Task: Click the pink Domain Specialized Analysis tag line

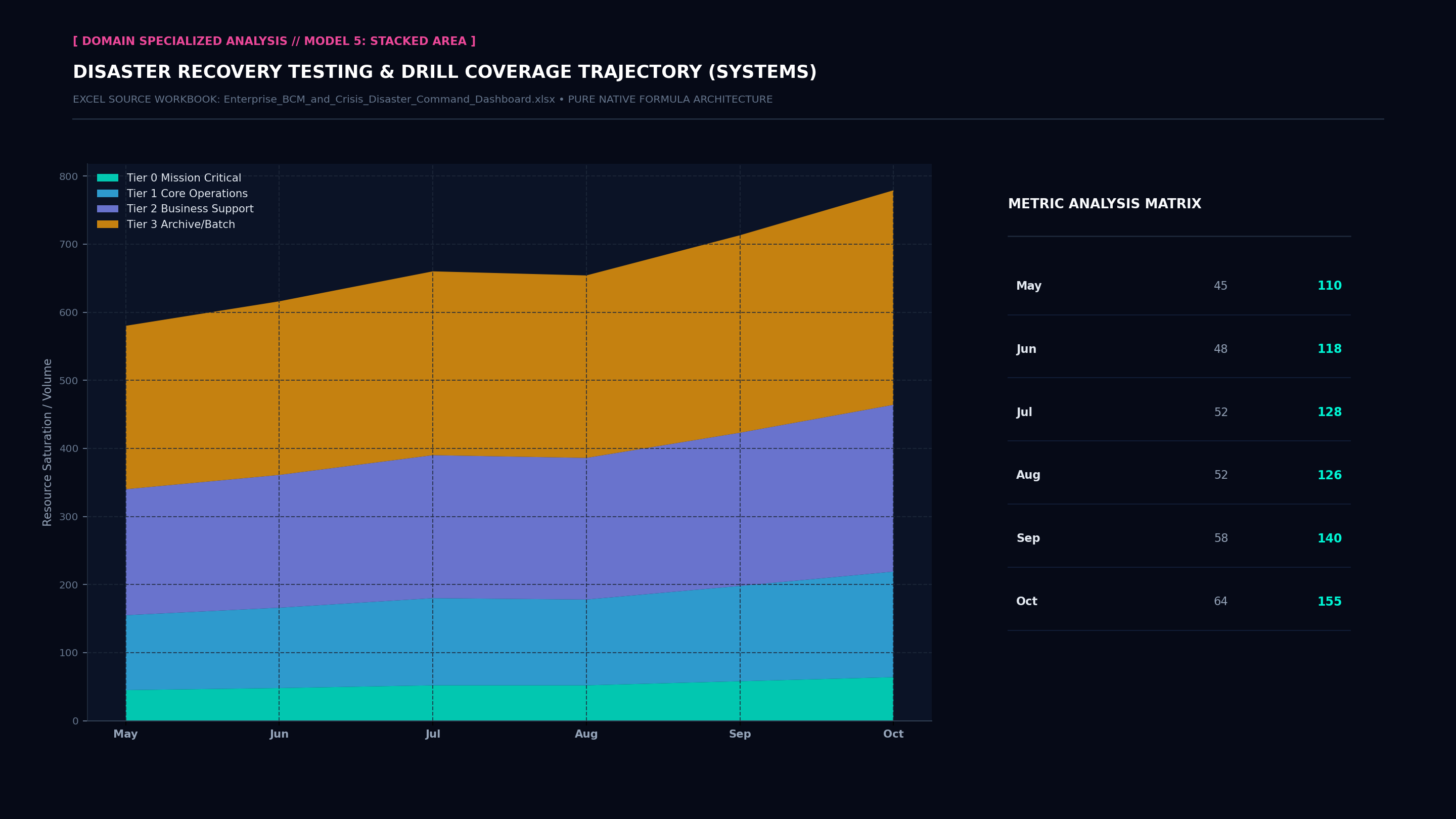Action: coord(274,41)
